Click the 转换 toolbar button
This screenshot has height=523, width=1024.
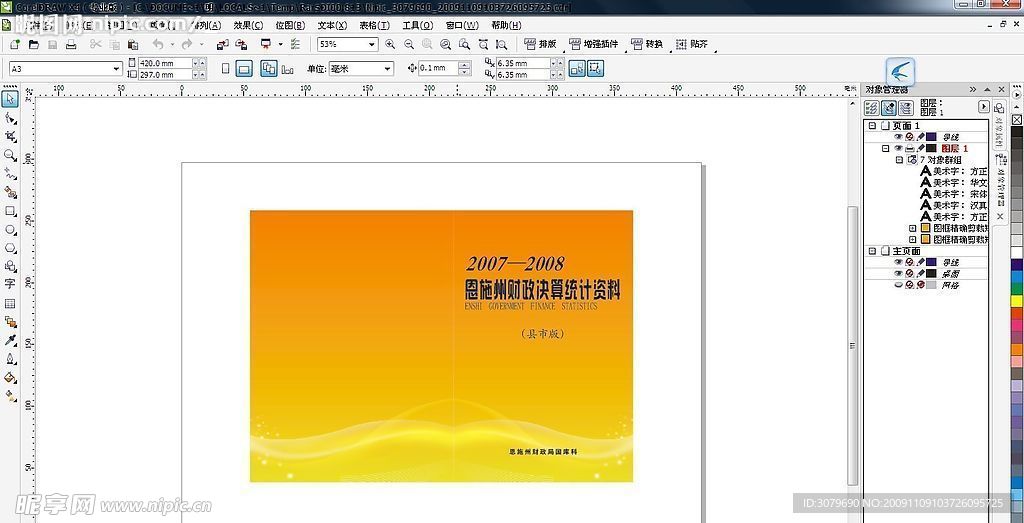pyautogui.click(x=647, y=44)
